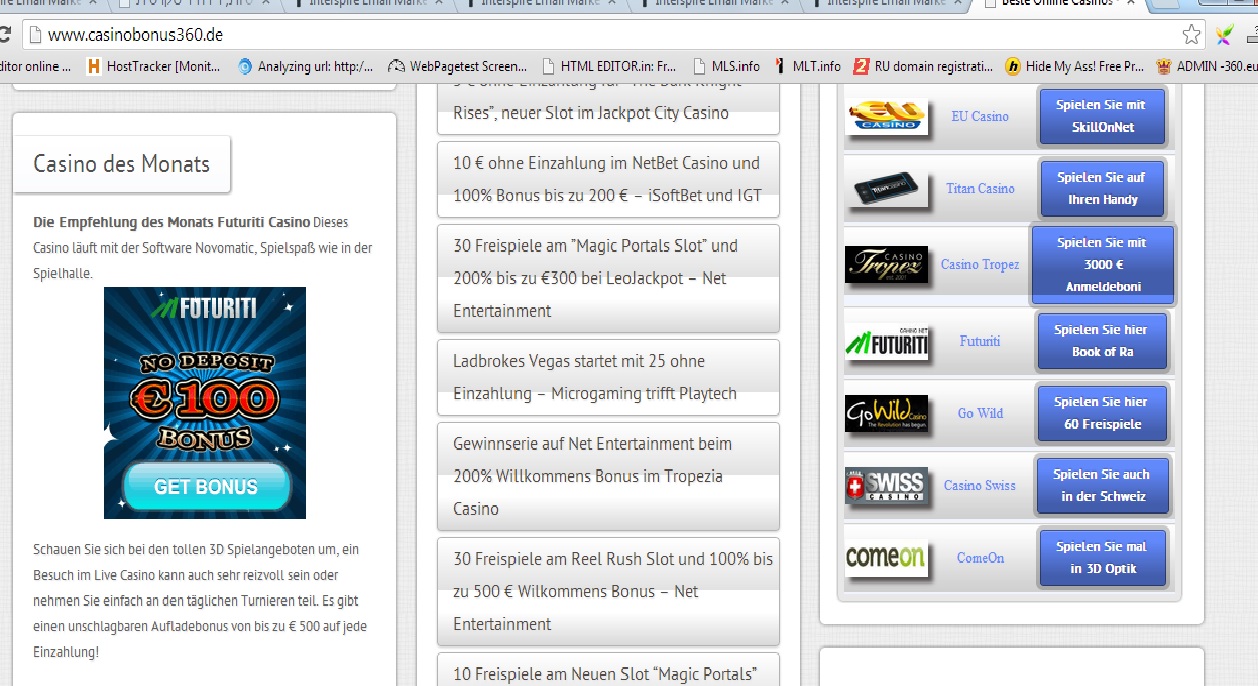Open the colorful extension icon beside the star
Image resolution: width=1258 pixels, height=686 pixels.
tap(1224, 35)
